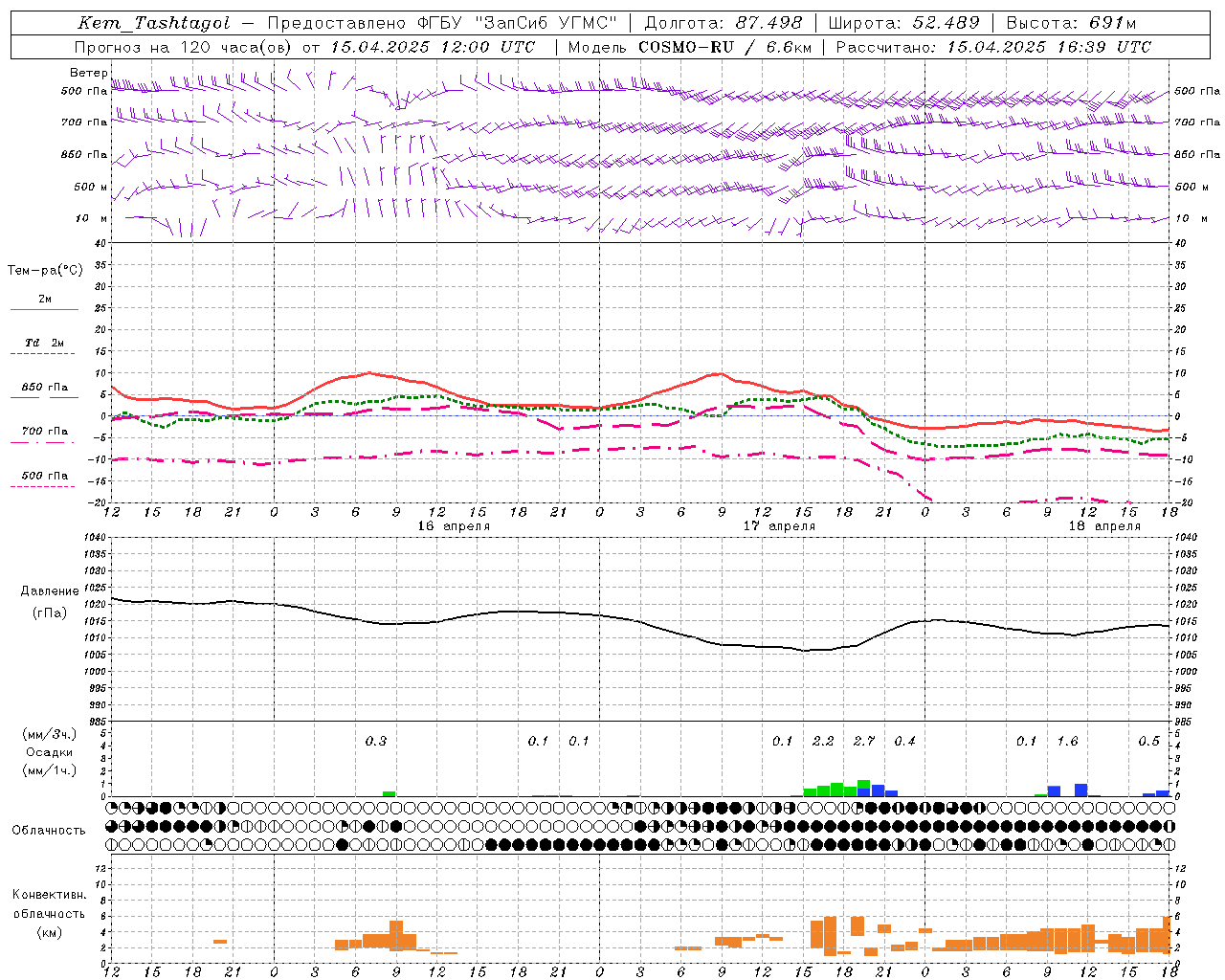
Task: Click the precipitation amount '0.4'
Action: (x=904, y=742)
